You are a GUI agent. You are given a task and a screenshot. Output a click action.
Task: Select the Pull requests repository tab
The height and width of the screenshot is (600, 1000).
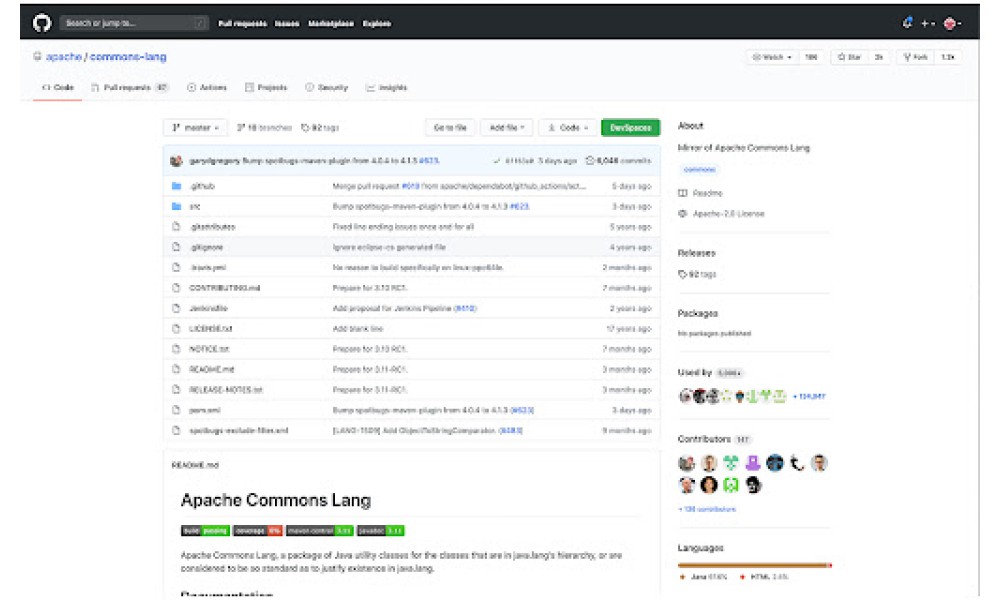click(130, 87)
